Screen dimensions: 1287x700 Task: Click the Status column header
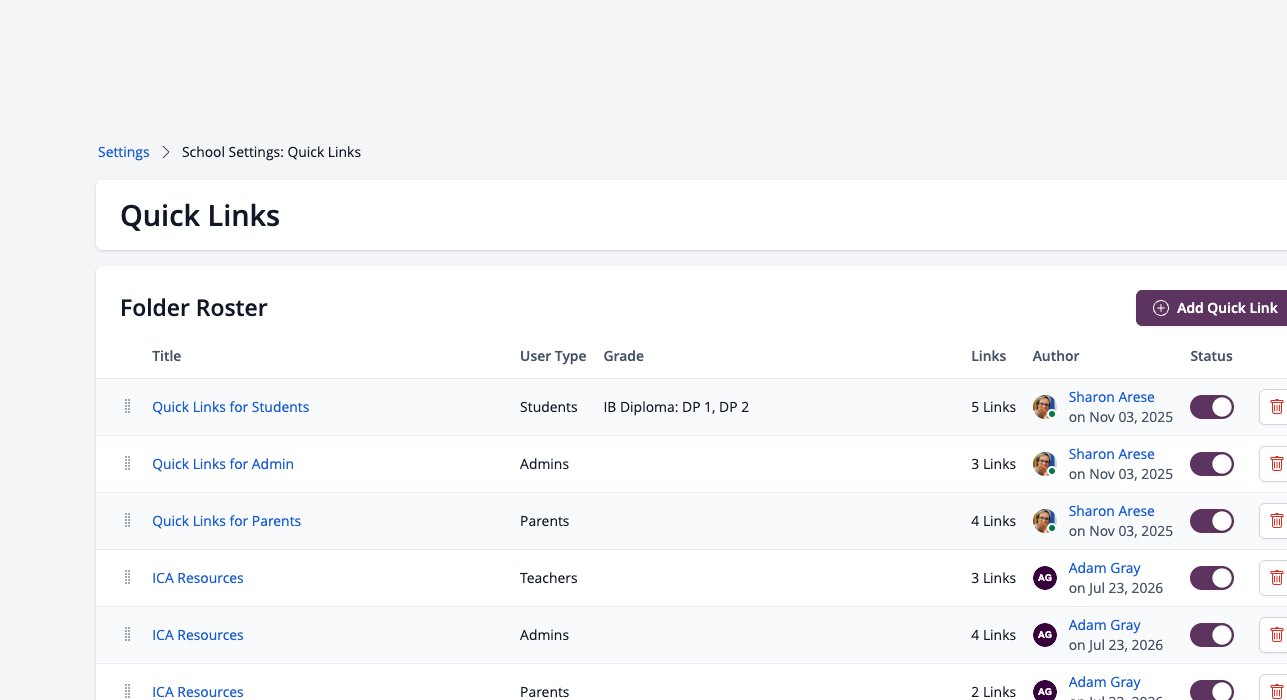[x=1211, y=356]
